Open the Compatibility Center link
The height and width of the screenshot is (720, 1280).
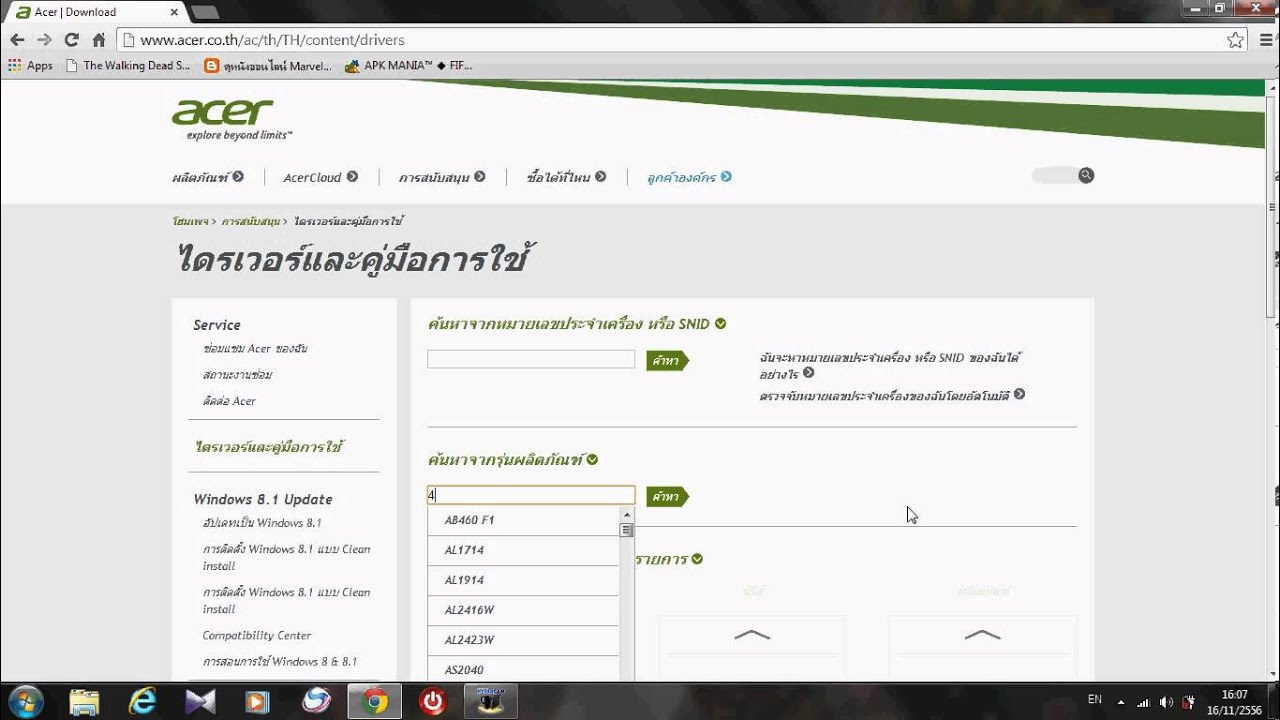point(257,635)
